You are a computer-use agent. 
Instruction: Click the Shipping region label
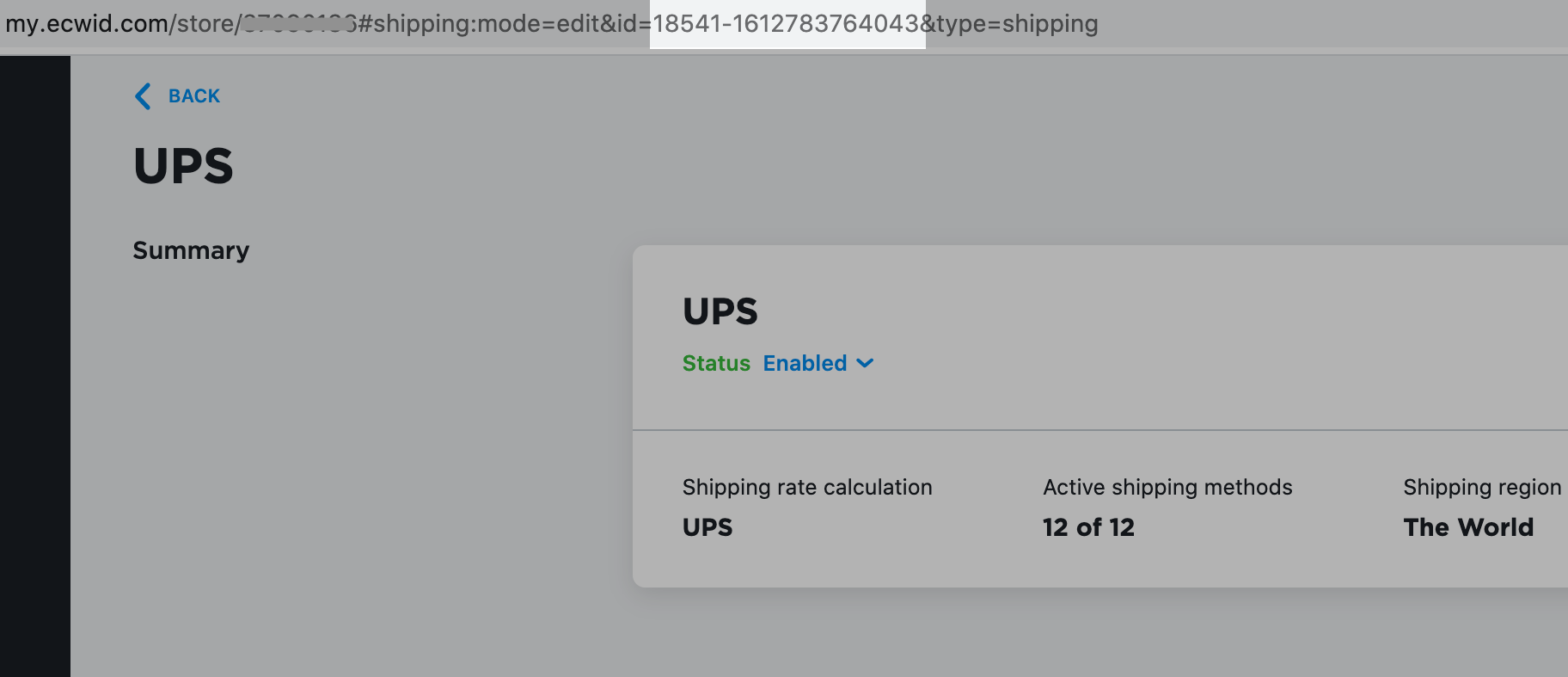click(1482, 488)
